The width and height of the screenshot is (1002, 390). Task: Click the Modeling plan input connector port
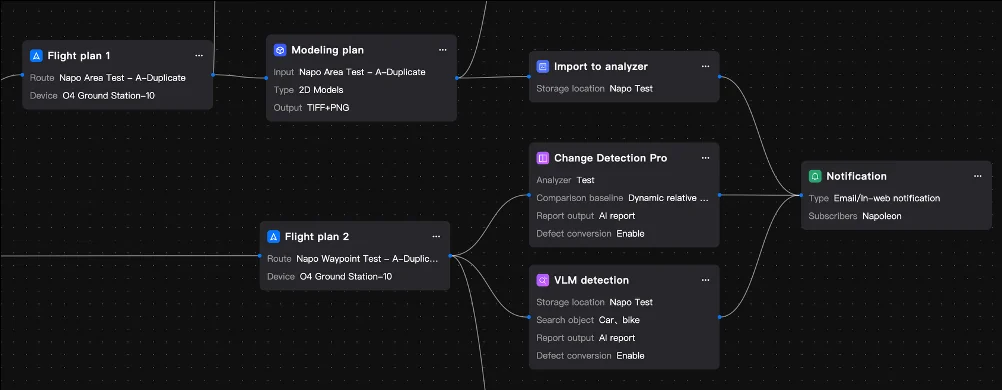[x=266, y=78]
